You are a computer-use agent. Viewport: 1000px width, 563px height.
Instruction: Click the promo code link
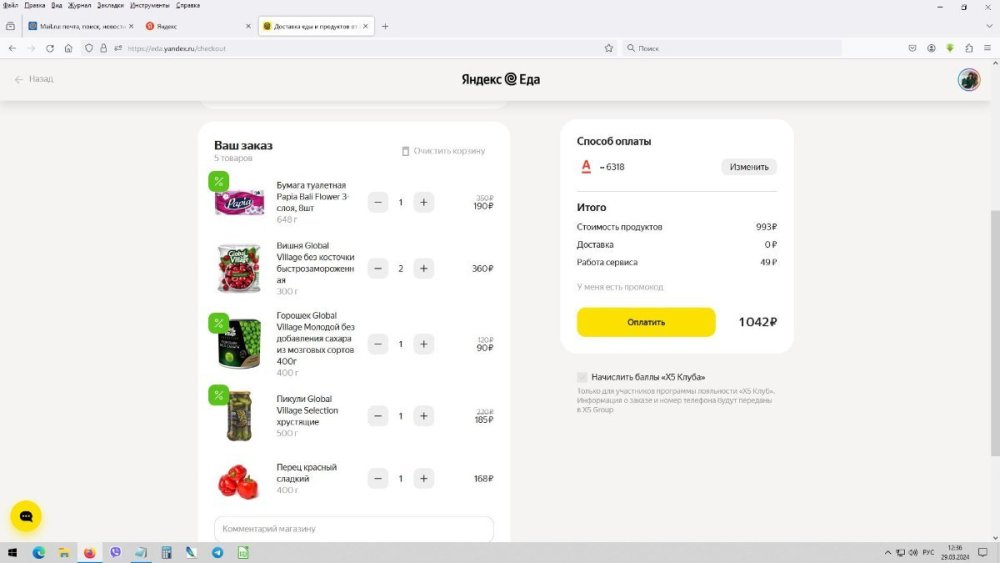620,287
